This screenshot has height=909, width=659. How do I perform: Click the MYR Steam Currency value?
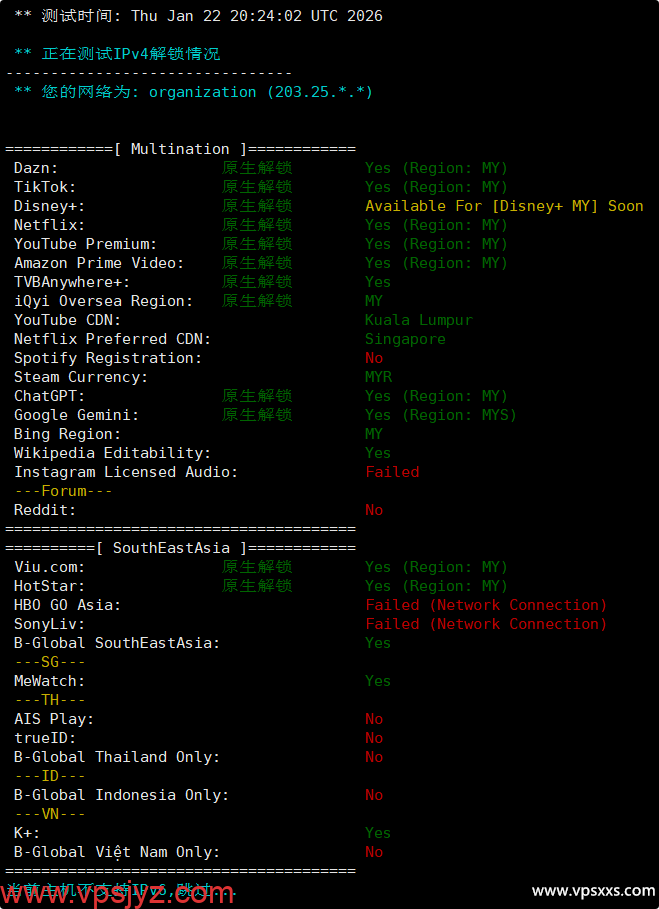point(378,377)
